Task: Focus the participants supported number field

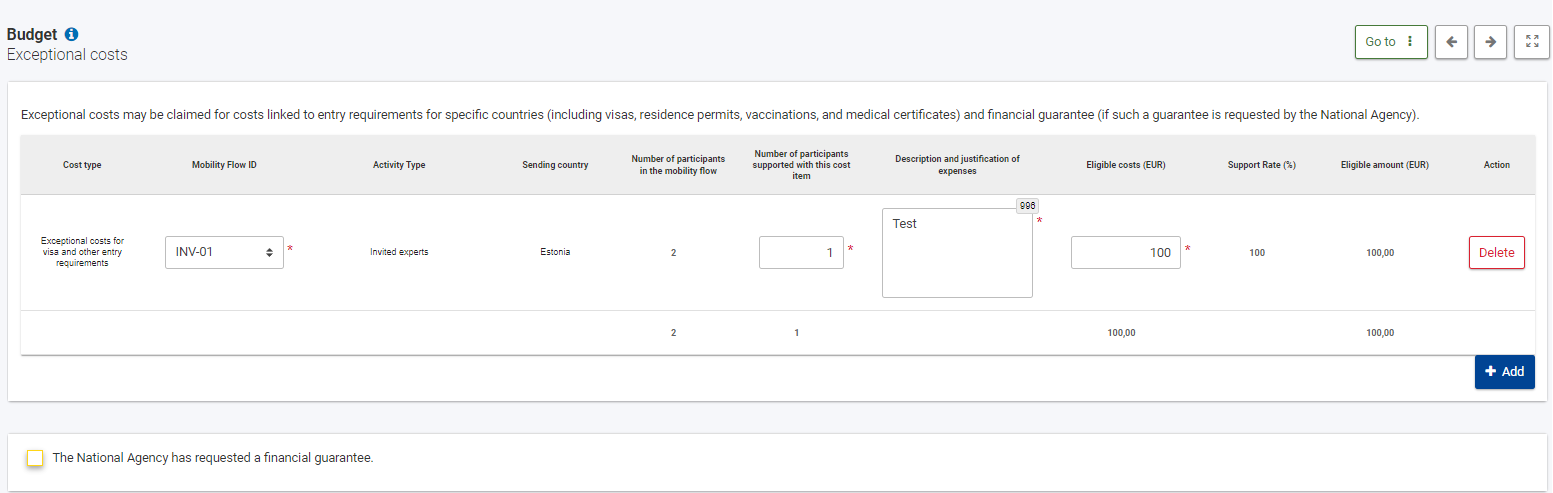Action: 800,252
